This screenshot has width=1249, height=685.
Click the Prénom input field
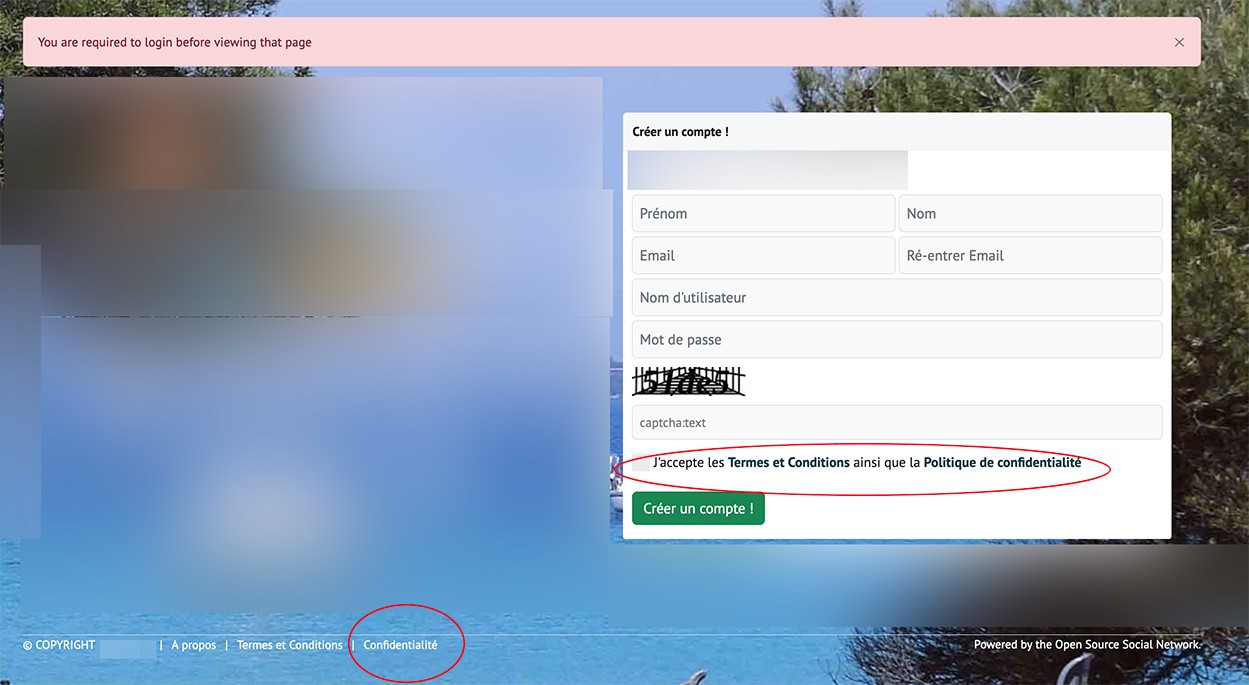[763, 213]
